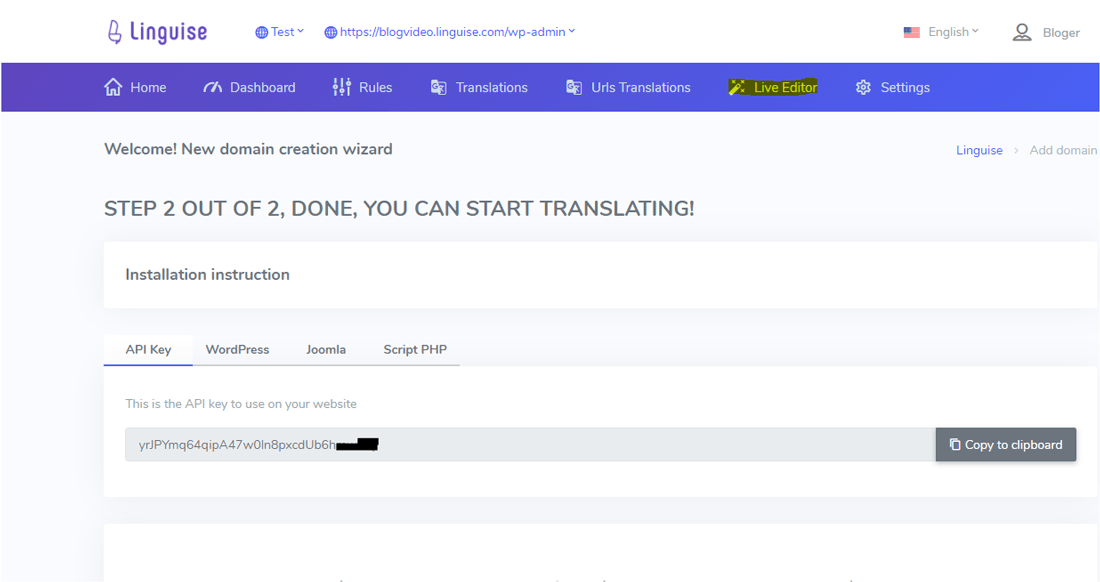Click the US flag icon
Image resolution: width=1100 pixels, height=582 pixels.
911,32
